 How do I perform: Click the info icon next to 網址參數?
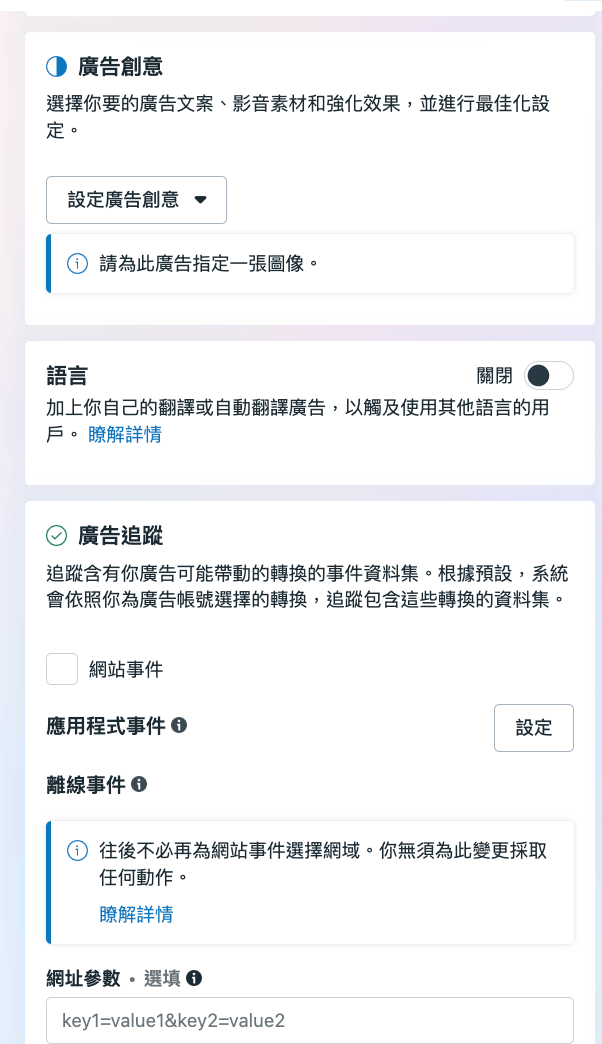pyautogui.click(x=194, y=977)
